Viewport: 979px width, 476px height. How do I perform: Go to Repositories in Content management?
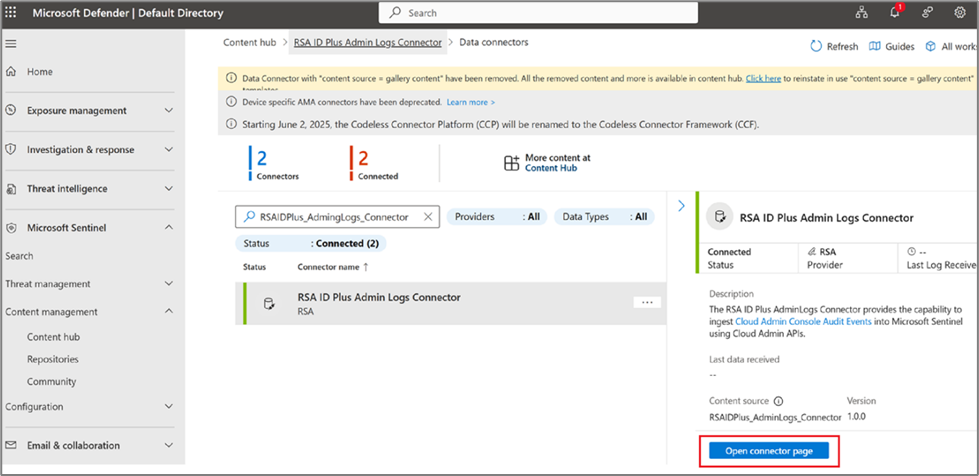(52, 360)
